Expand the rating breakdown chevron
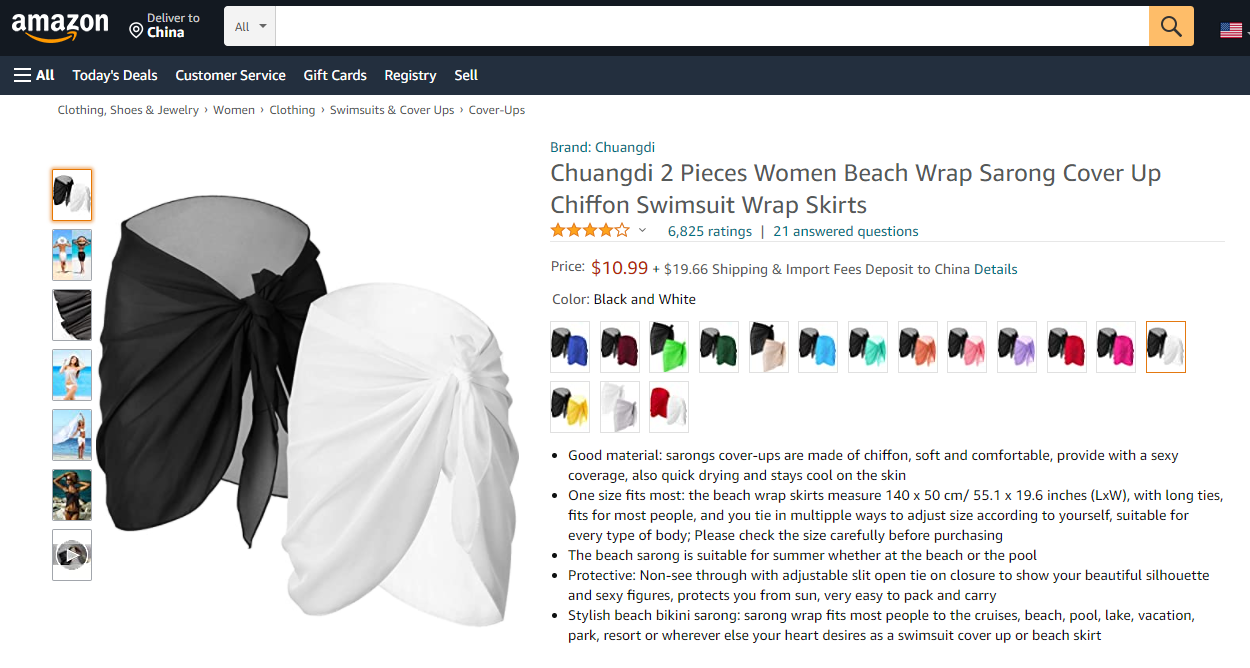Screen dimensions: 1250x668 point(642,231)
